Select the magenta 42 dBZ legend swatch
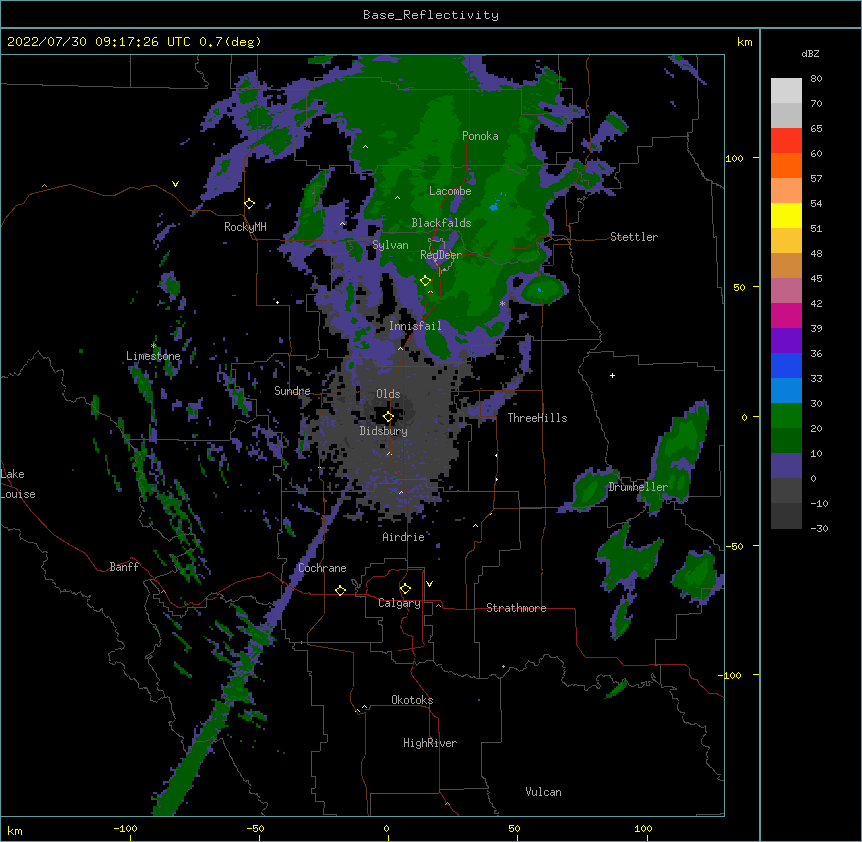862x842 pixels. pyautogui.click(x=786, y=315)
